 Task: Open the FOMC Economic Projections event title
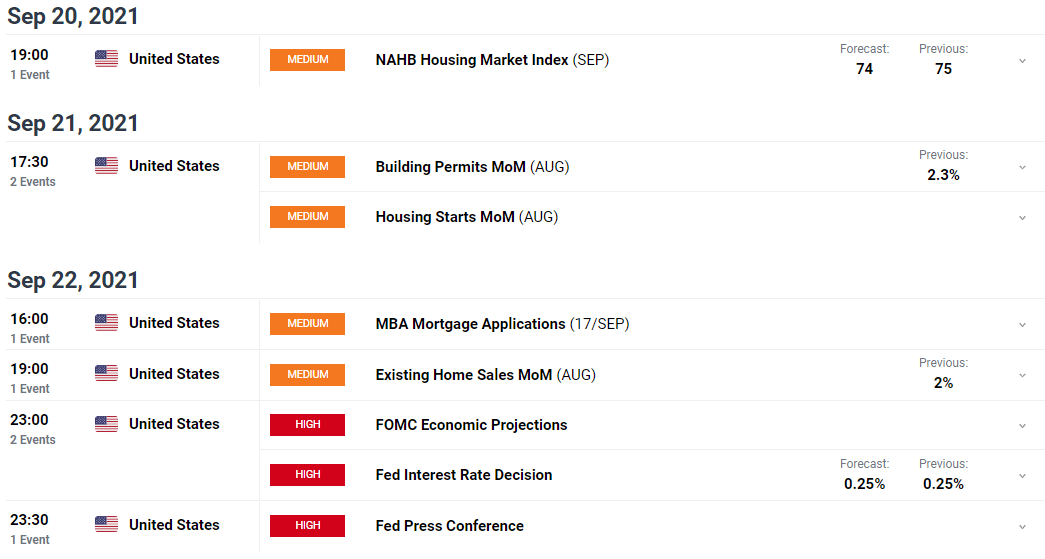(471, 425)
